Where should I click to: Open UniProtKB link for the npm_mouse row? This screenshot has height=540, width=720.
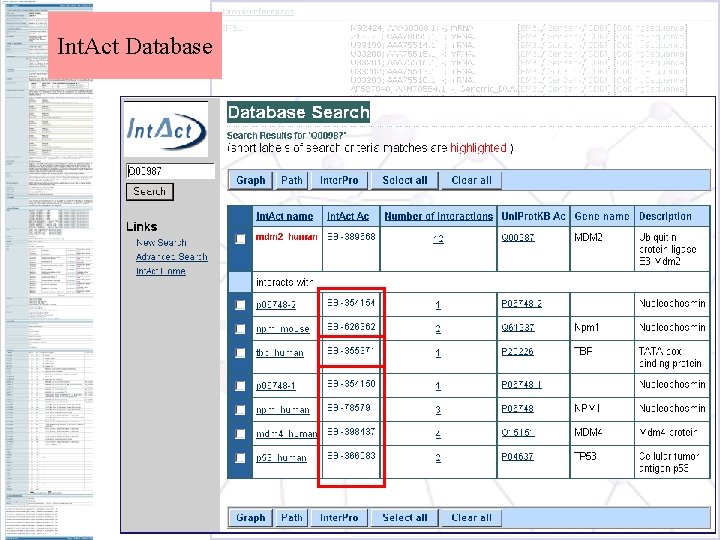click(518, 327)
